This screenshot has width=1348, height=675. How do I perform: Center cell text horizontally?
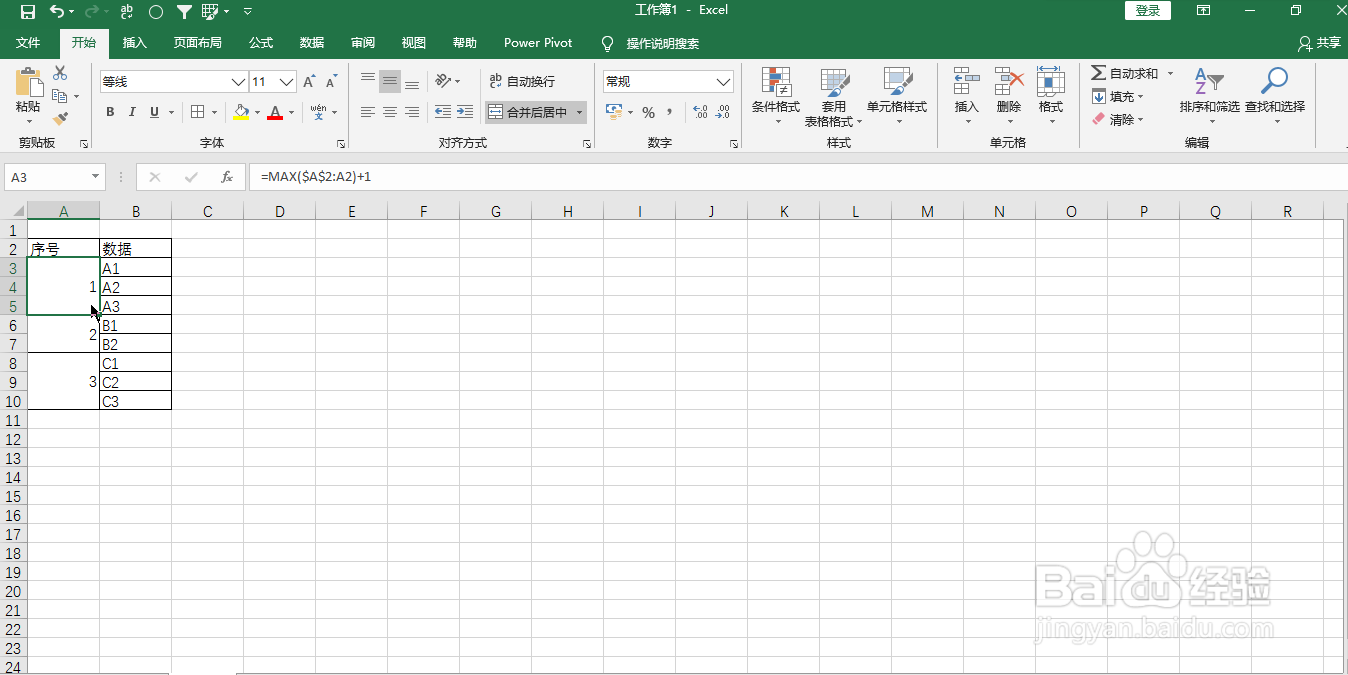390,112
